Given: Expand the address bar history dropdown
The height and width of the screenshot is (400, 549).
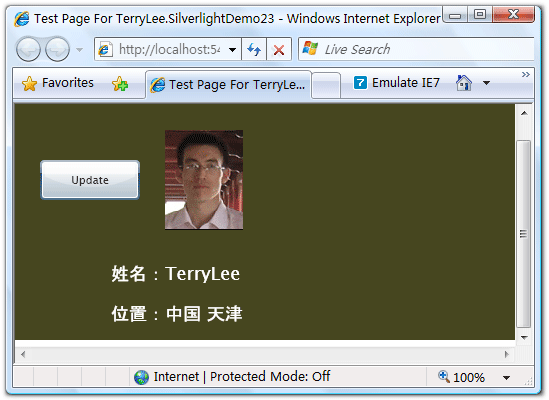Looking at the screenshot, I should tap(232, 50).
